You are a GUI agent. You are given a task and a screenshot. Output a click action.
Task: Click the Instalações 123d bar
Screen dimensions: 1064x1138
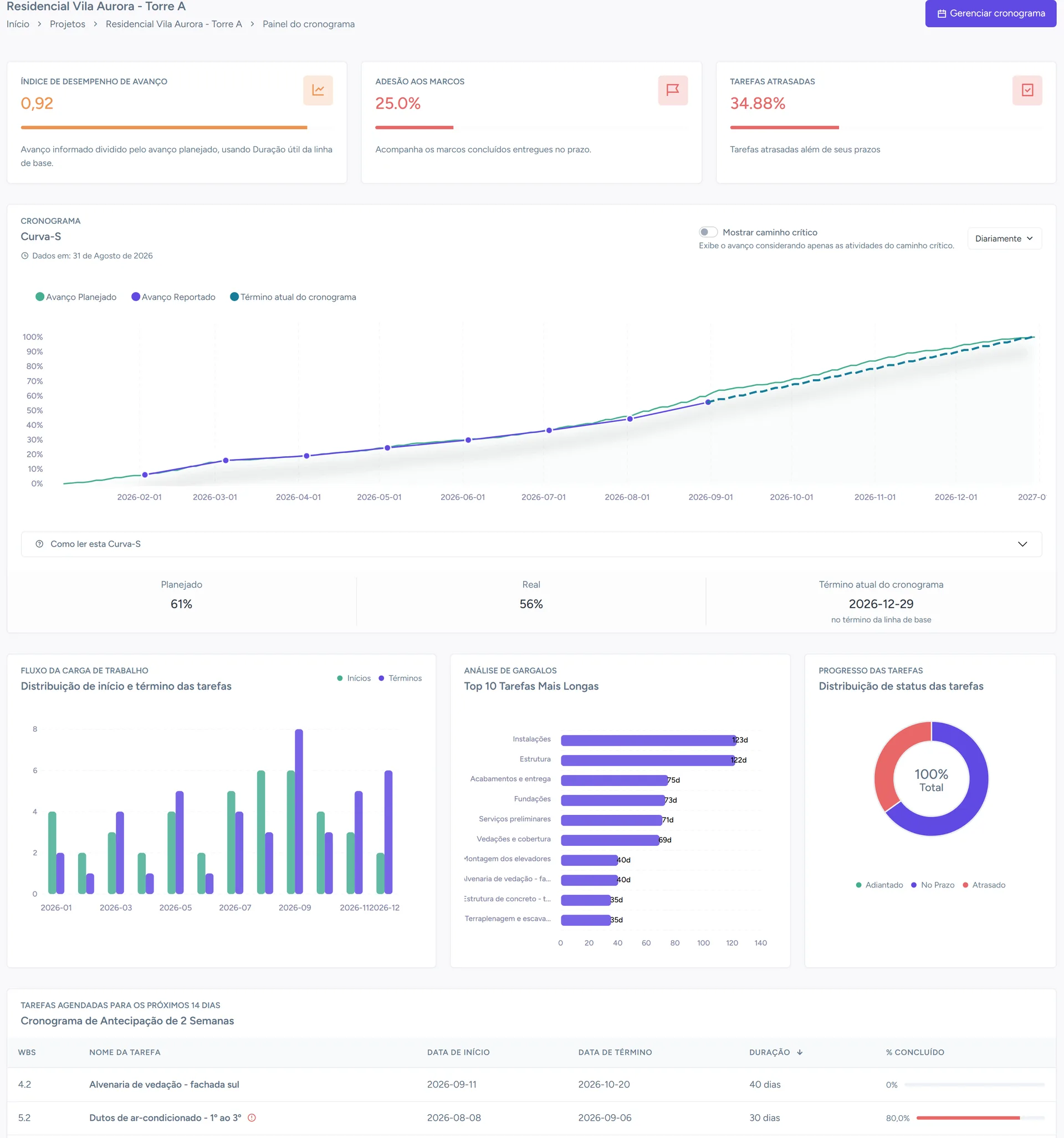648,740
